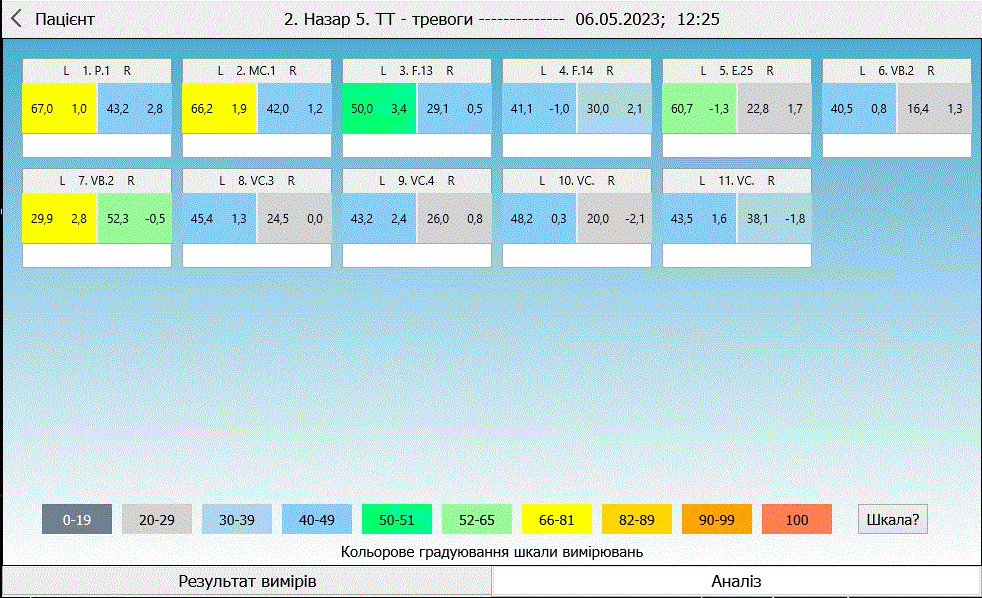This screenshot has width=982, height=598.
Task: Click the red 100 scale swatch
Action: tap(797, 520)
